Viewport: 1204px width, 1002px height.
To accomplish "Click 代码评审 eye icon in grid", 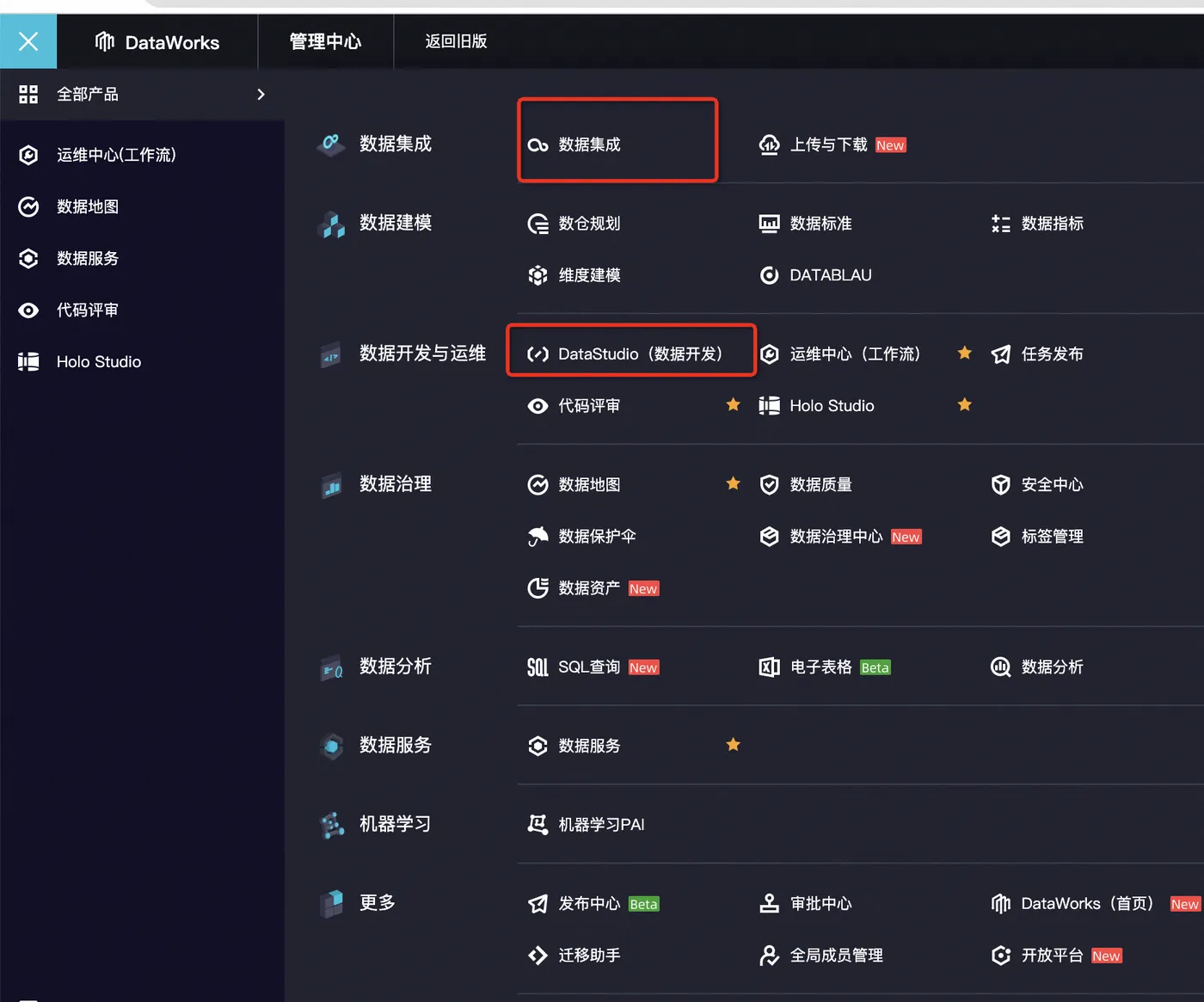I will click(537, 406).
